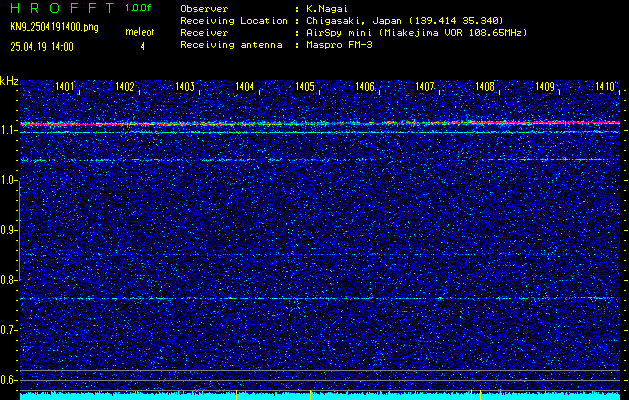Click AirSpy mini receiver value
629x400 pixels.
pyautogui.click(x=416, y=33)
